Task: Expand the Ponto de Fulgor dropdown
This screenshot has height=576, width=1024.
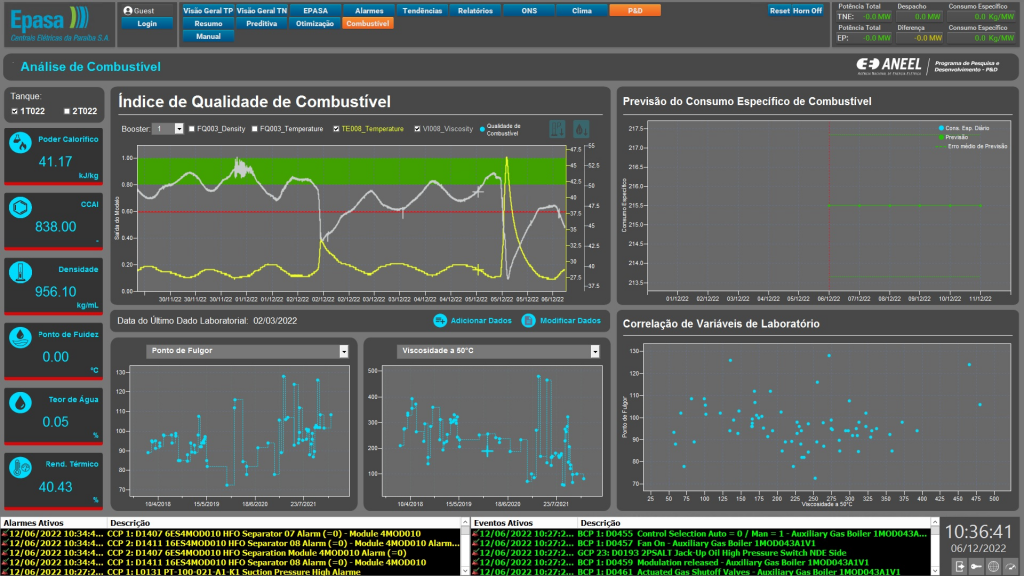Action: [343, 351]
